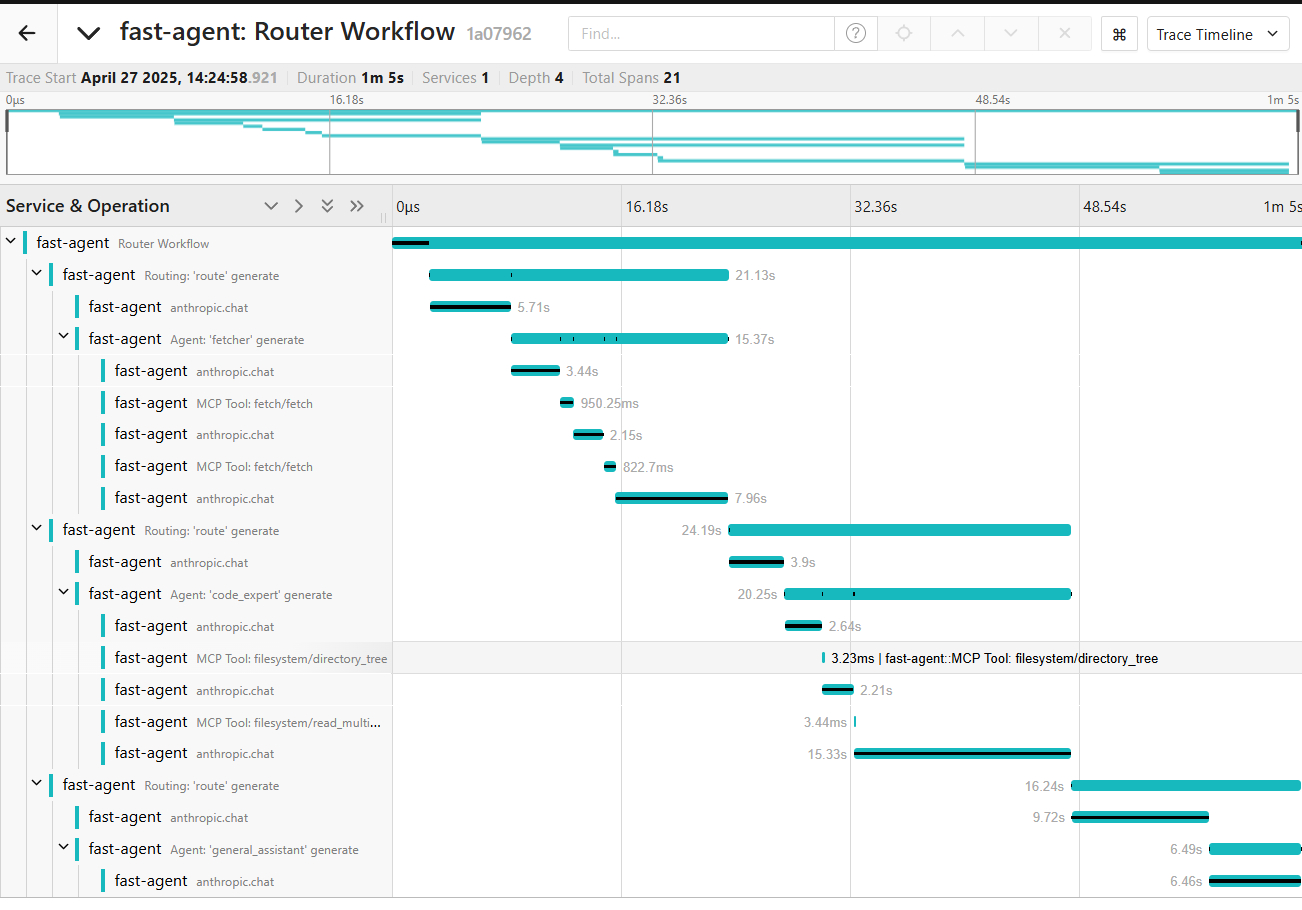The width and height of the screenshot is (1302, 910).
Task: Collapse the Router Workflow root span
Action: pyautogui.click(x=11, y=243)
